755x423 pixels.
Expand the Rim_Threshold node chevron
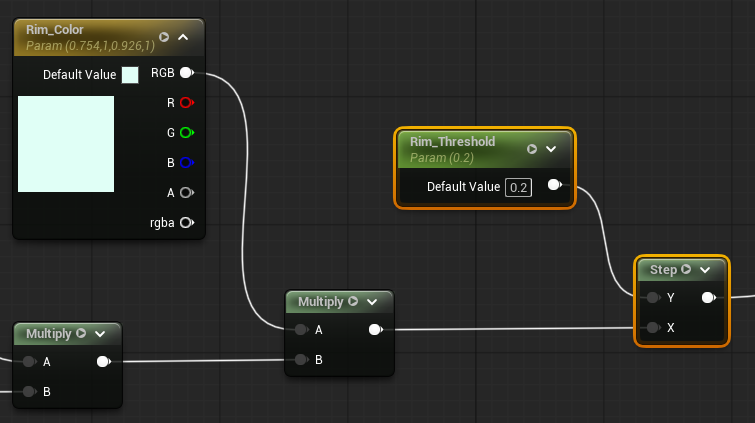pyautogui.click(x=551, y=149)
